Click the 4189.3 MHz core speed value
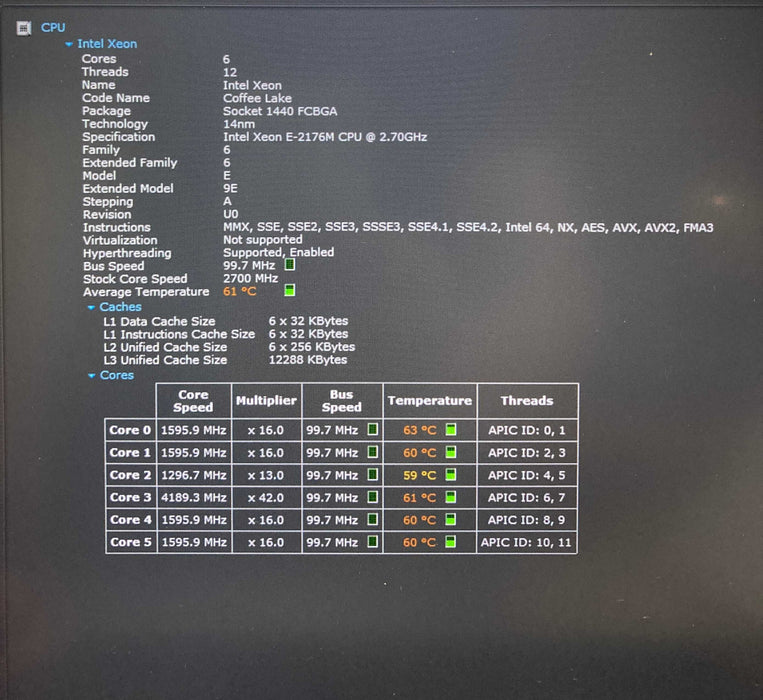The height and width of the screenshot is (700, 763). pyautogui.click(x=194, y=498)
